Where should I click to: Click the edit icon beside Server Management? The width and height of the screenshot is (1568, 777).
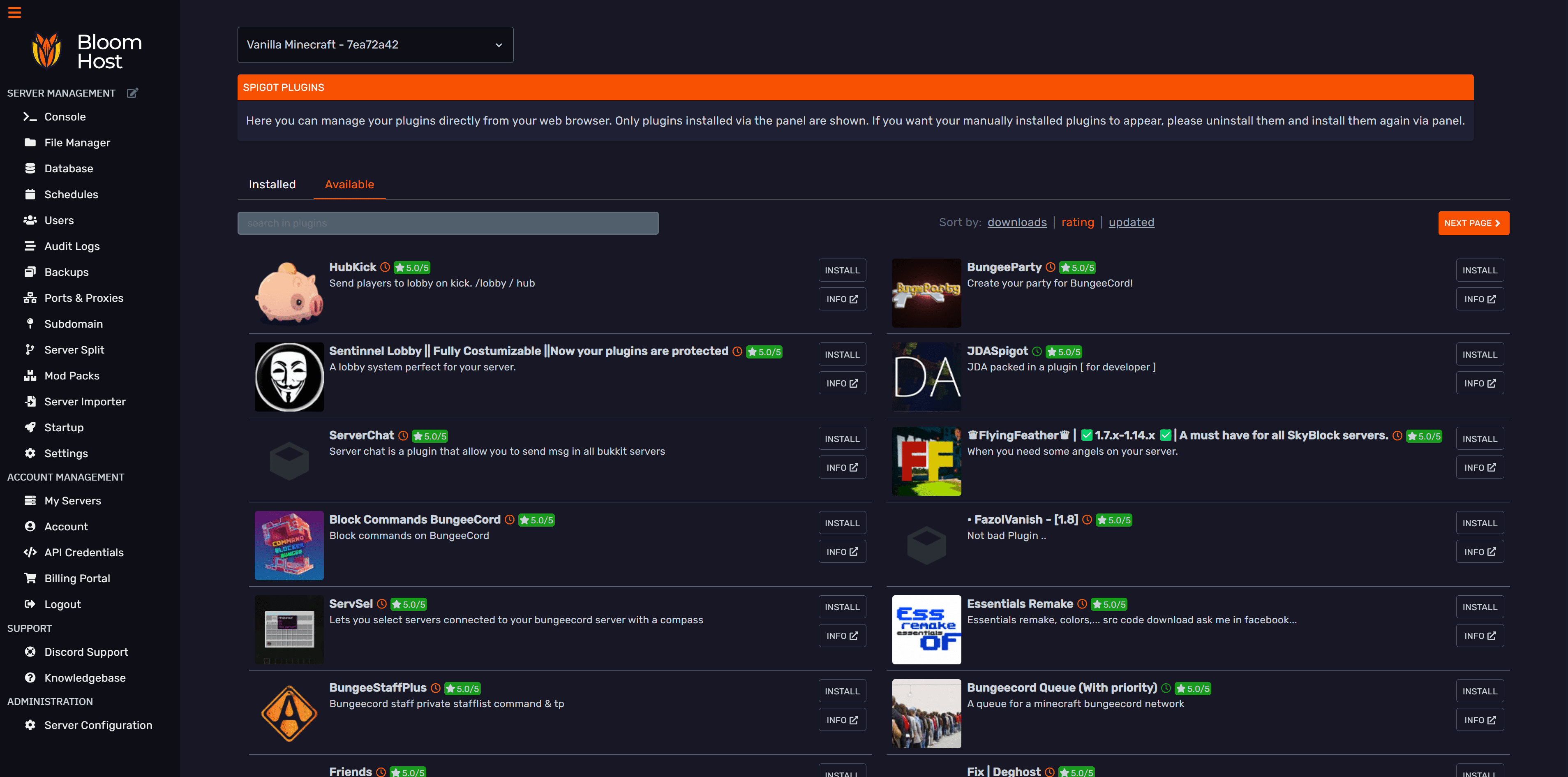132,93
